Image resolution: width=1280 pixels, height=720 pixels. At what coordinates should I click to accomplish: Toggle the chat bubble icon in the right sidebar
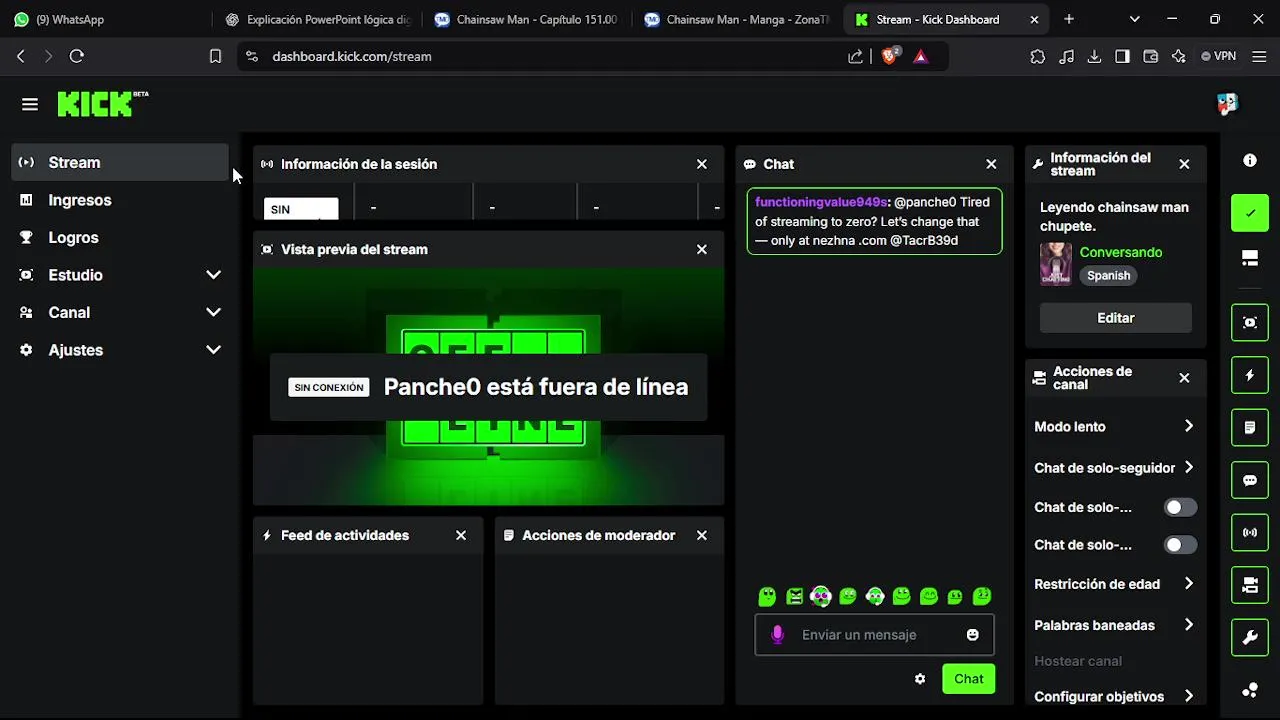point(1250,480)
